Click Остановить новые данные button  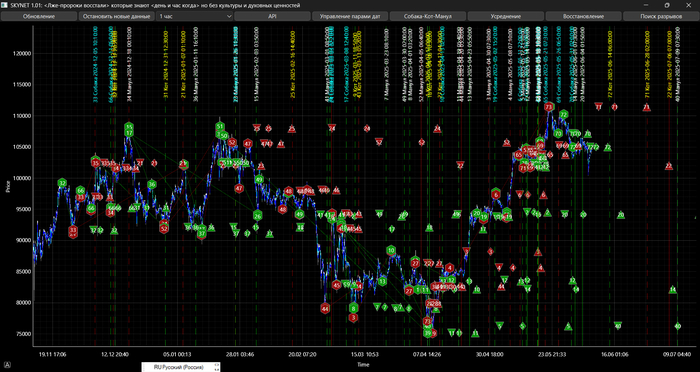[117, 17]
